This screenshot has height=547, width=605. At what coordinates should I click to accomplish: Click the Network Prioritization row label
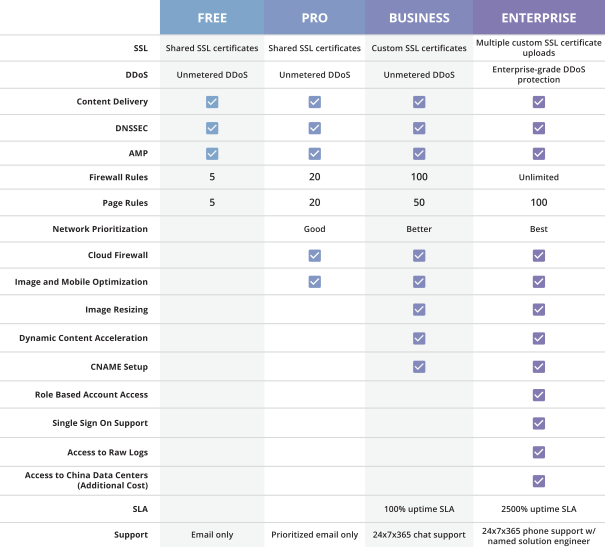(x=100, y=229)
